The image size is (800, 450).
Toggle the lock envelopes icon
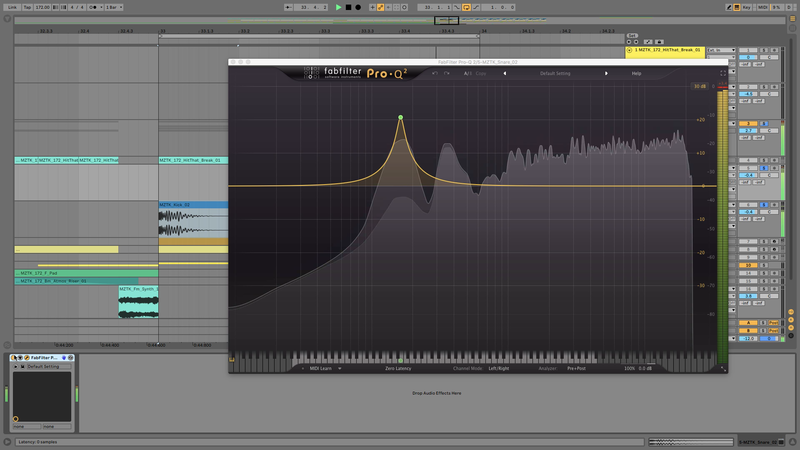pyautogui.click(x=659, y=42)
